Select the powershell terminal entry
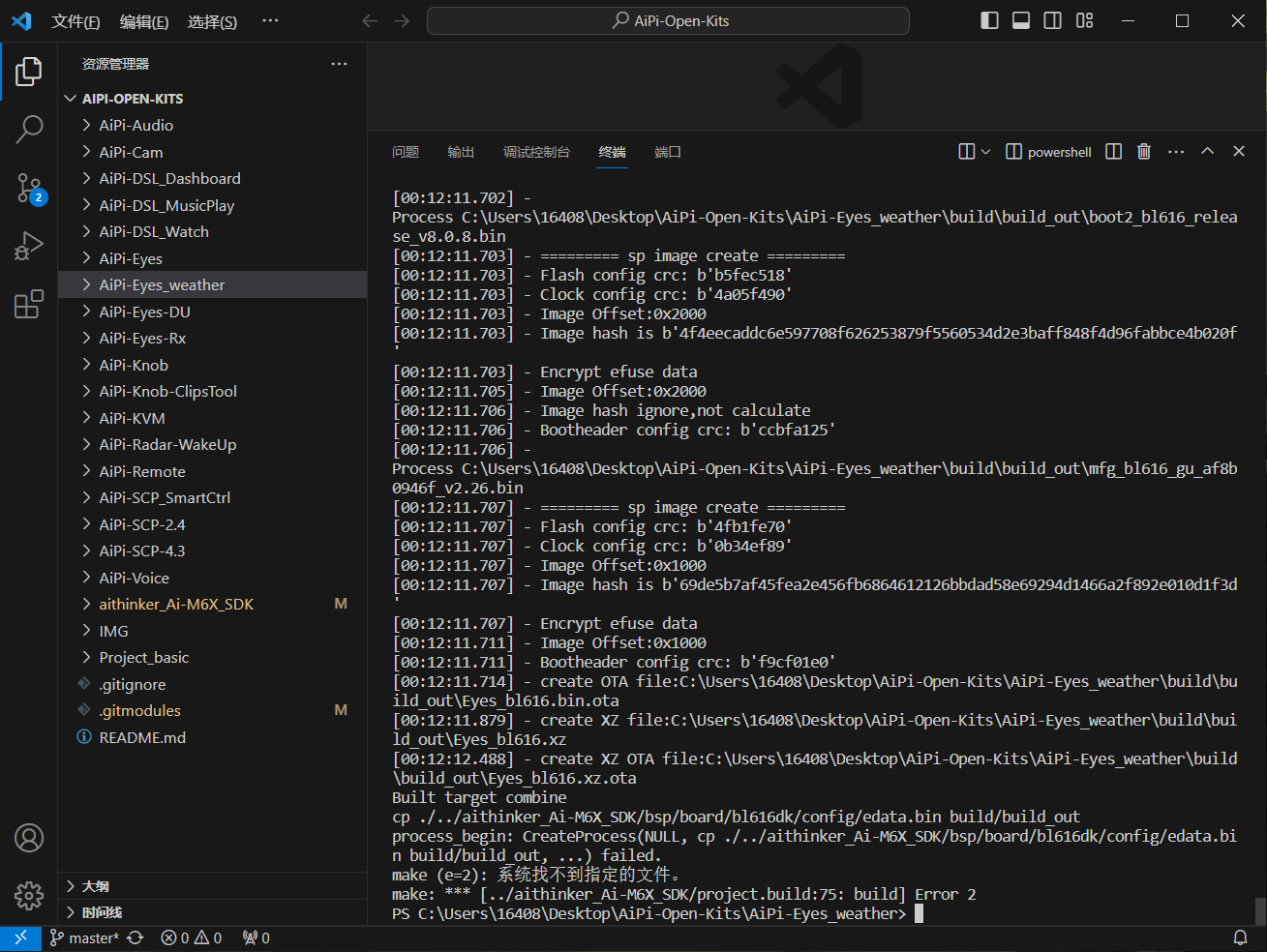This screenshot has height=952, width=1267. click(x=1048, y=152)
